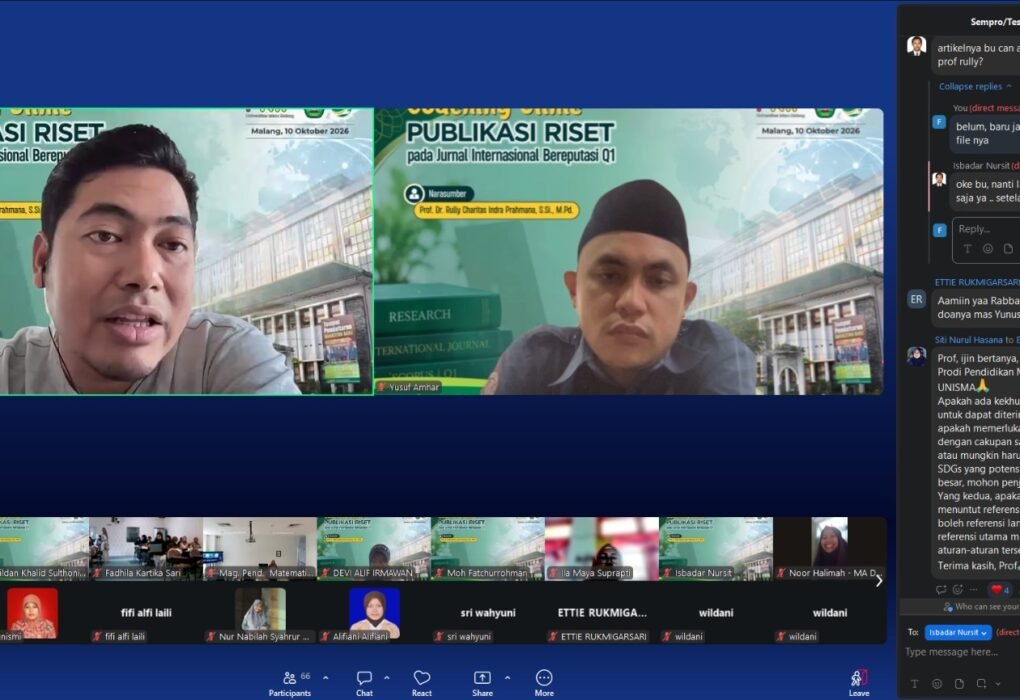Open the emoji icon in the Reply box
This screenshot has width=1020, height=700.
tap(987, 249)
